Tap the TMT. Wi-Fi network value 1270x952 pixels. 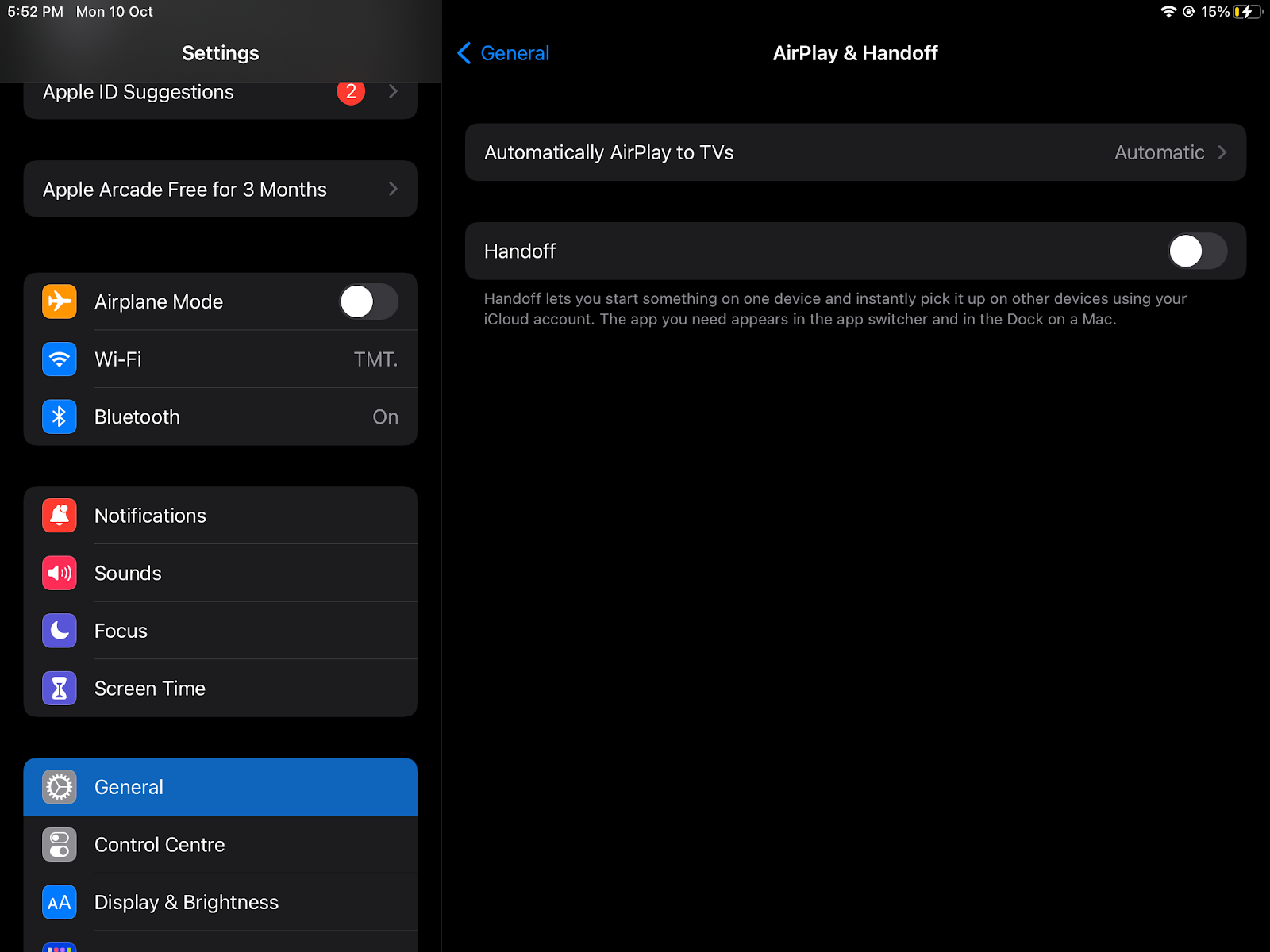(x=375, y=359)
